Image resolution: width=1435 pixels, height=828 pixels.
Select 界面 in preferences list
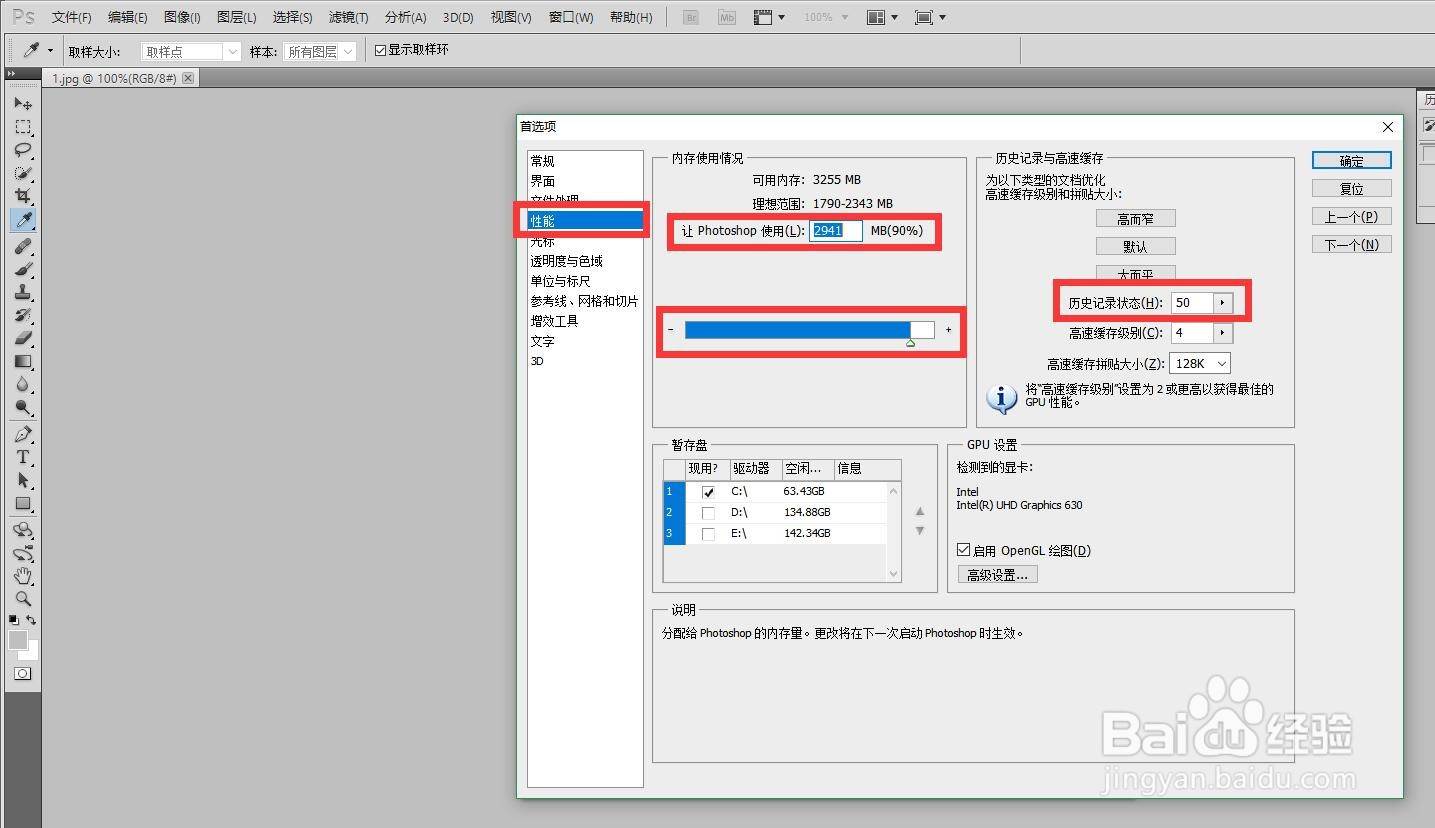[542, 181]
